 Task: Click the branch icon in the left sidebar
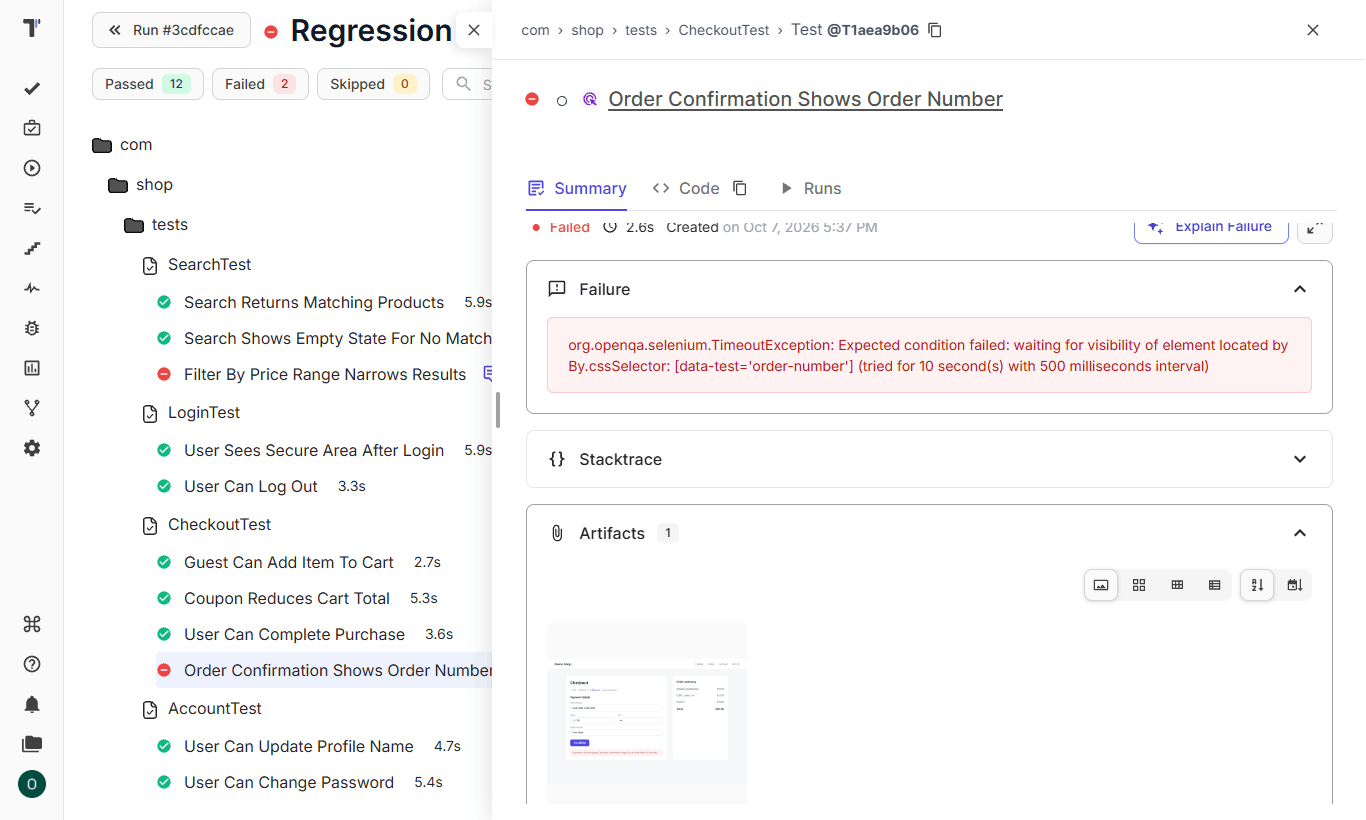click(x=32, y=408)
